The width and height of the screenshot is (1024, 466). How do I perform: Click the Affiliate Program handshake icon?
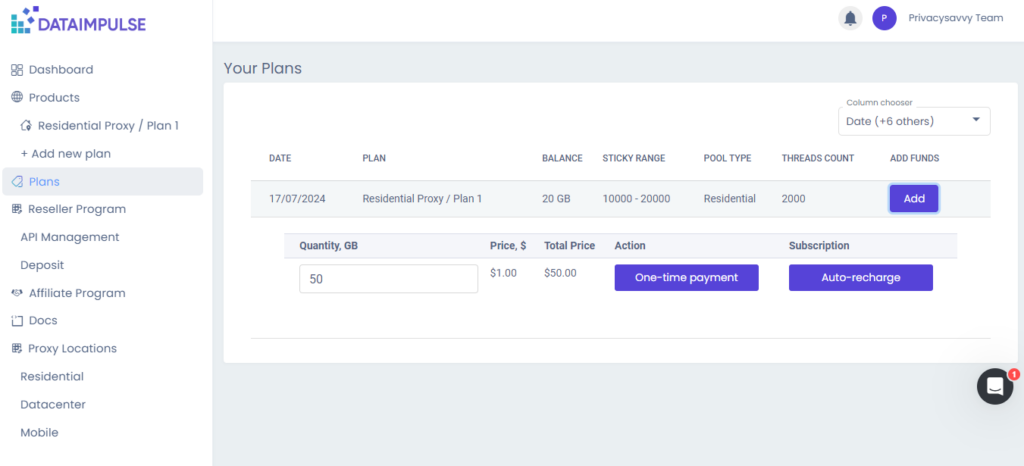(16, 293)
